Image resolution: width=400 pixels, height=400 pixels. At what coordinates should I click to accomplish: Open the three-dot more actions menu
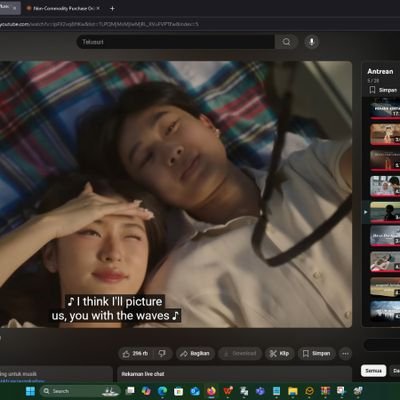click(x=345, y=354)
